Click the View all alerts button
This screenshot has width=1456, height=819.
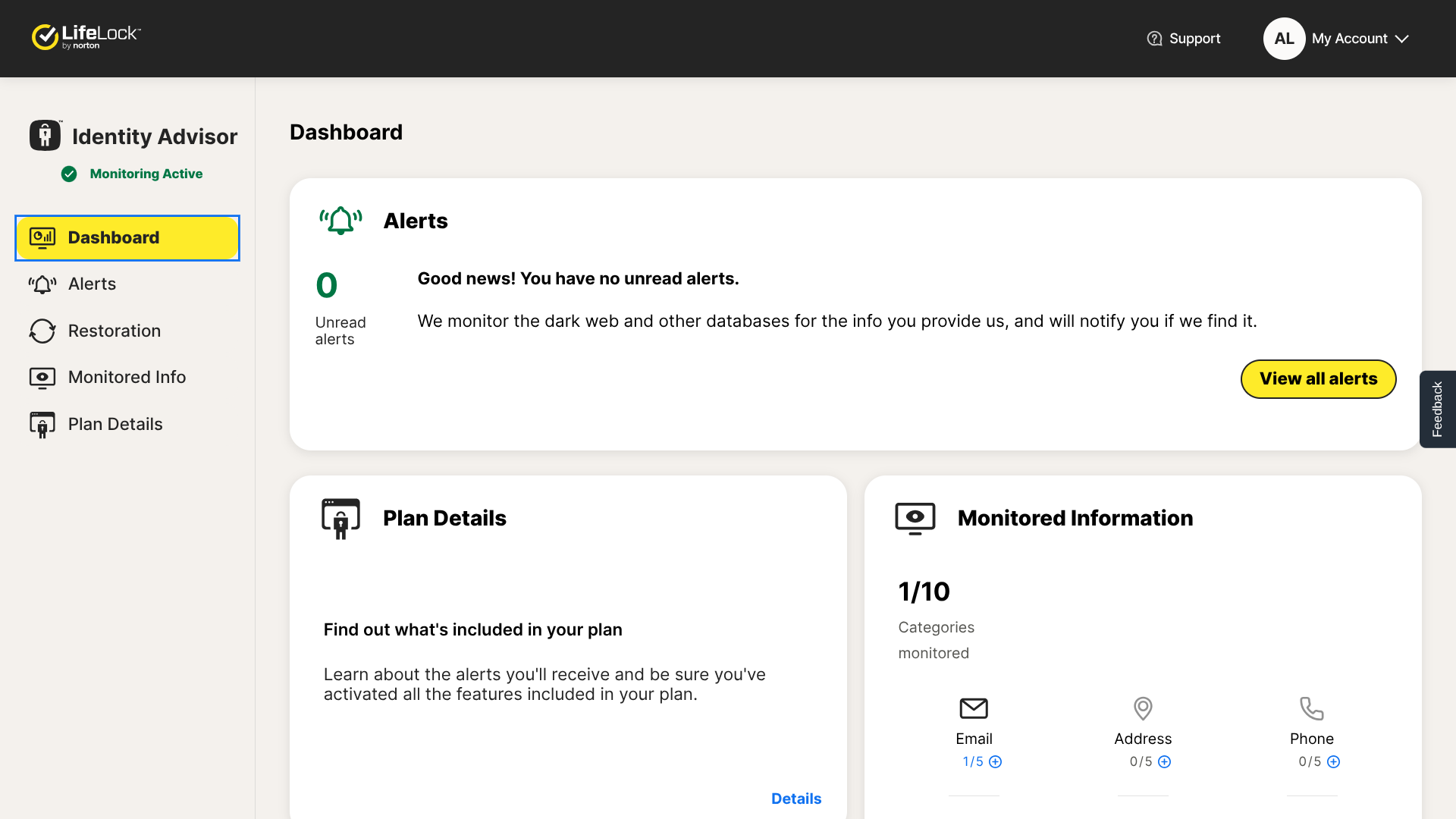click(1318, 379)
